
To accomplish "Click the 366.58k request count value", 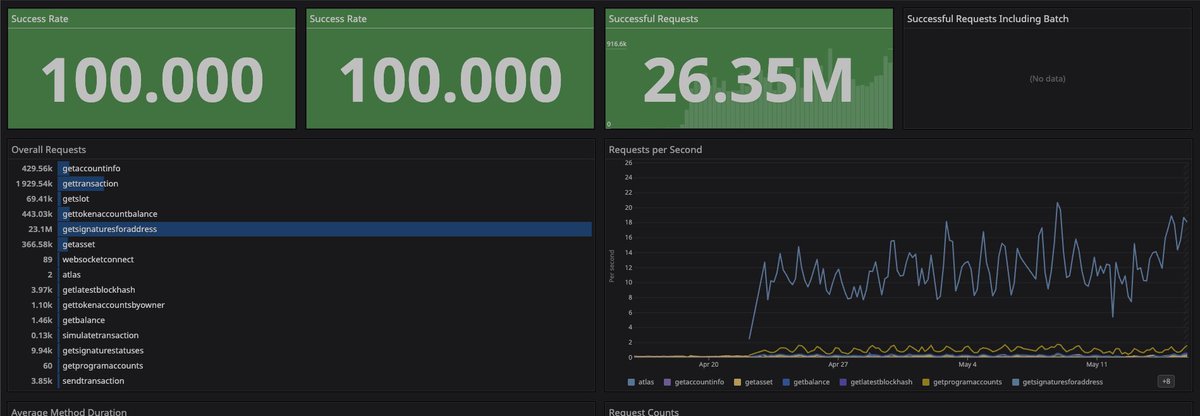I will 36,244.
